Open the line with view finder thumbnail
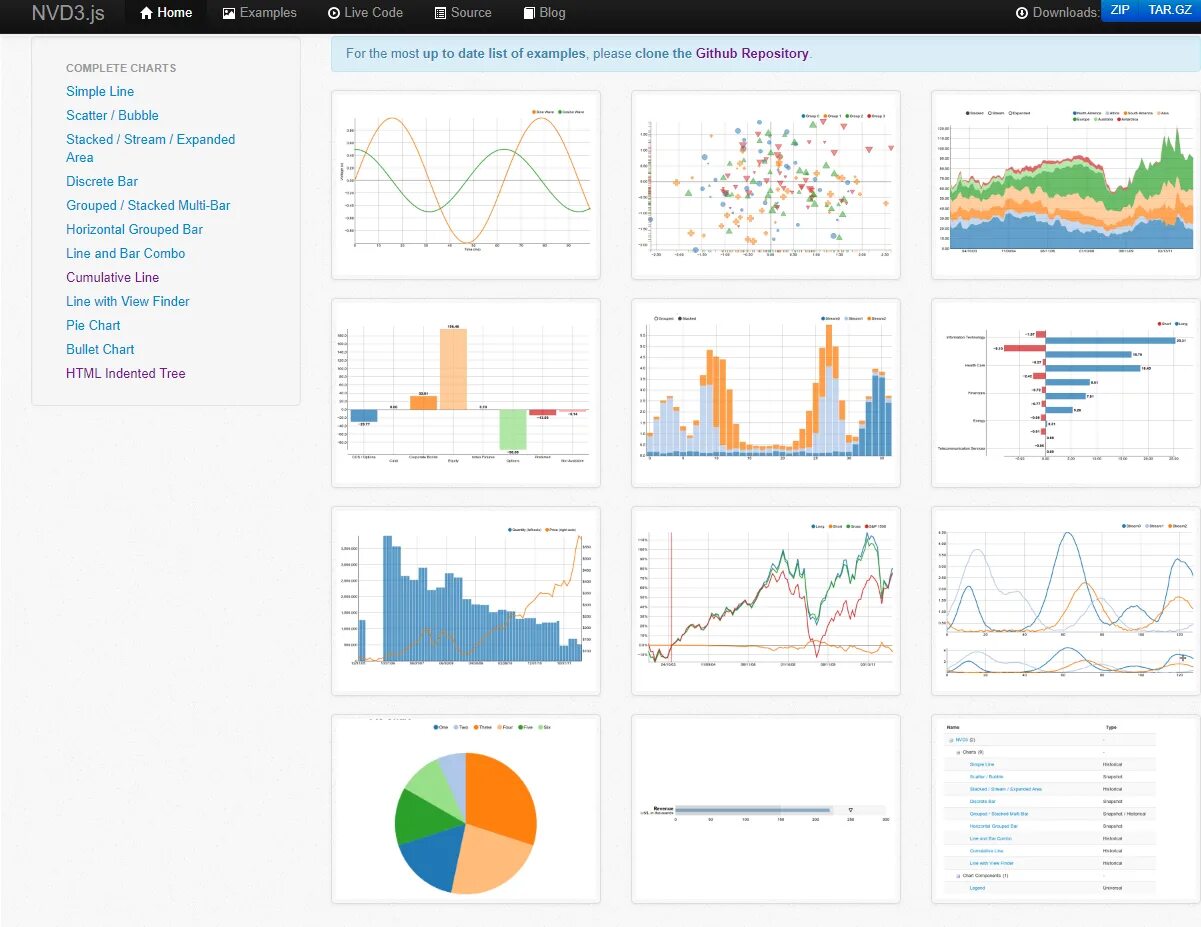This screenshot has width=1201, height=927. click(1066, 601)
